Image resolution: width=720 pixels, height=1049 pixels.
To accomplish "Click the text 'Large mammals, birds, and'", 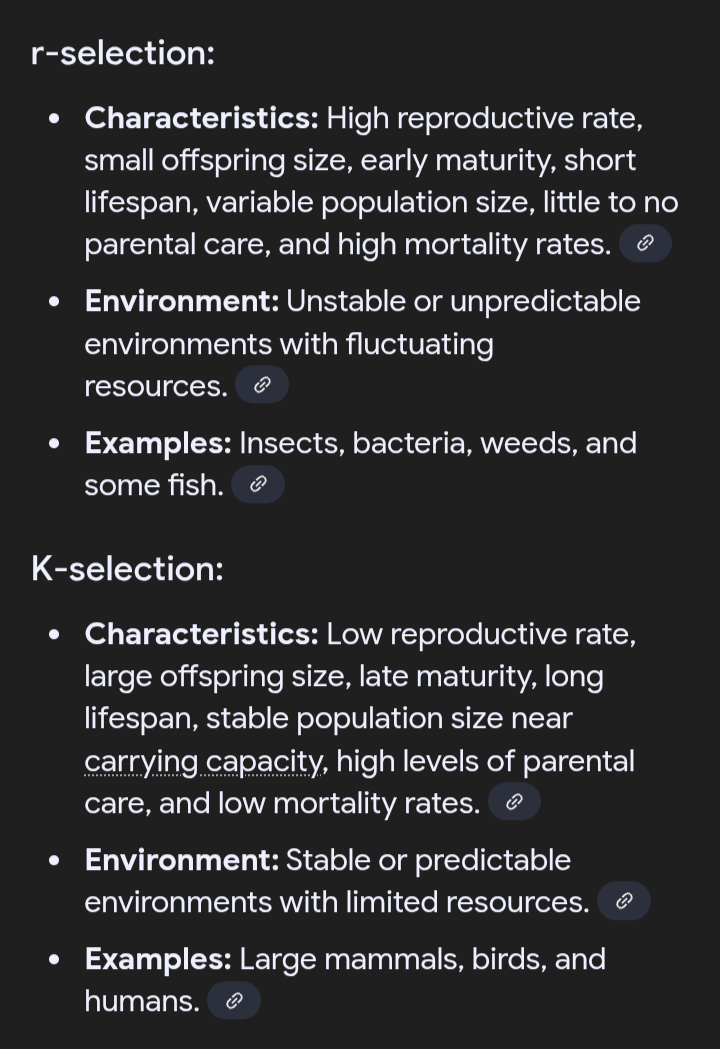I will 422,959.
